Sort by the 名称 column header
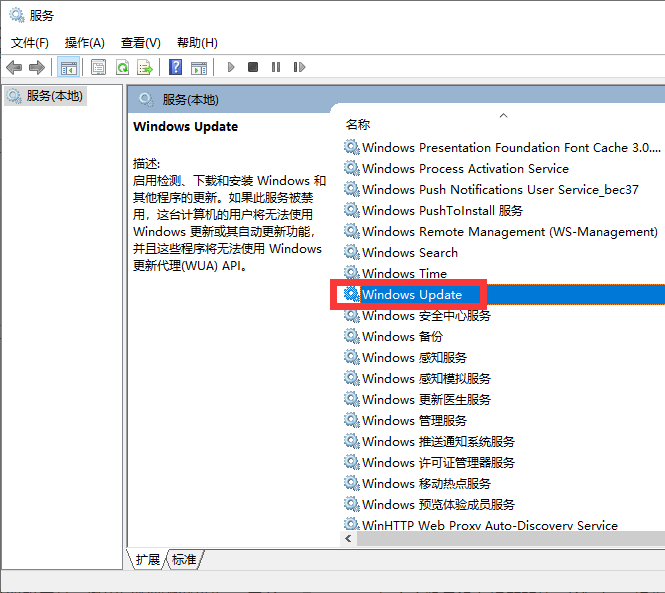Viewport: 665px width, 593px height. 358,124
